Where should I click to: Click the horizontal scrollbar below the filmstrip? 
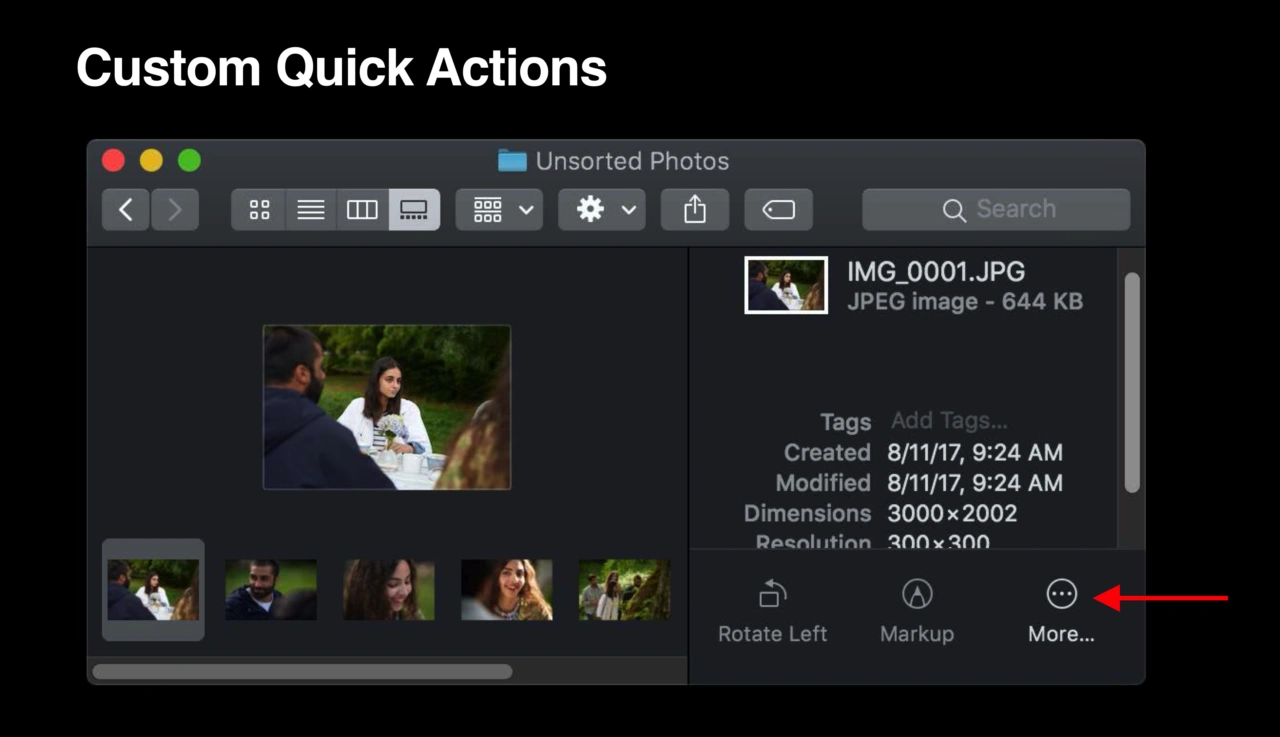click(x=300, y=670)
